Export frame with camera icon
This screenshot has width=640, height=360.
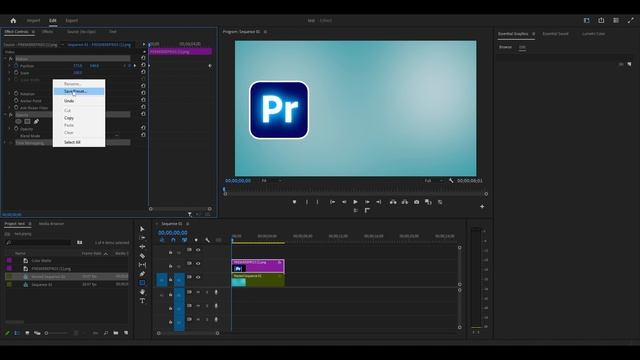point(416,202)
